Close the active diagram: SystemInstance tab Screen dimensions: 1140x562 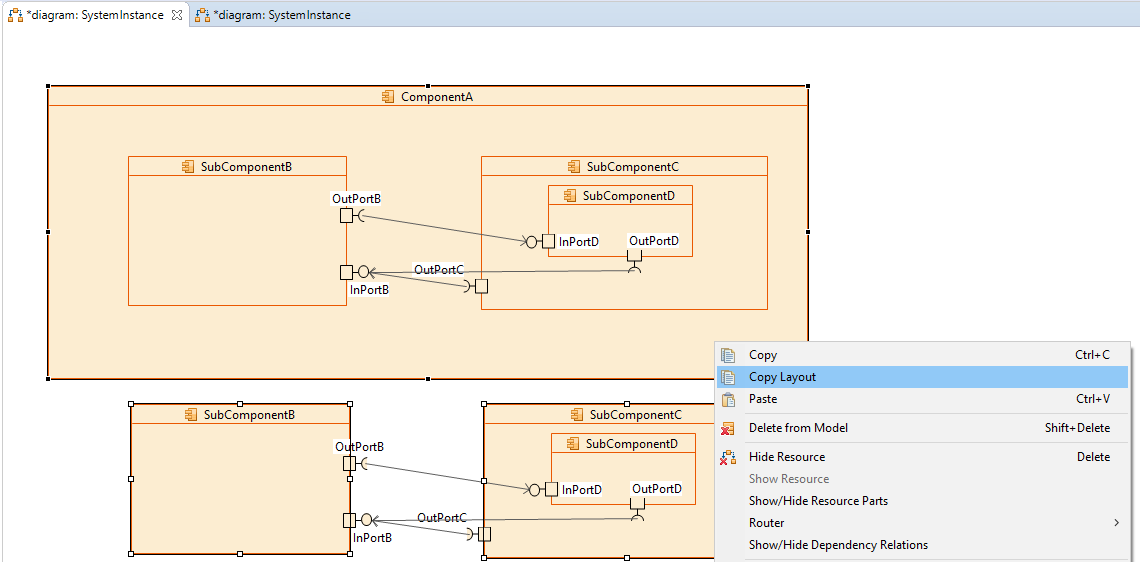(x=177, y=15)
